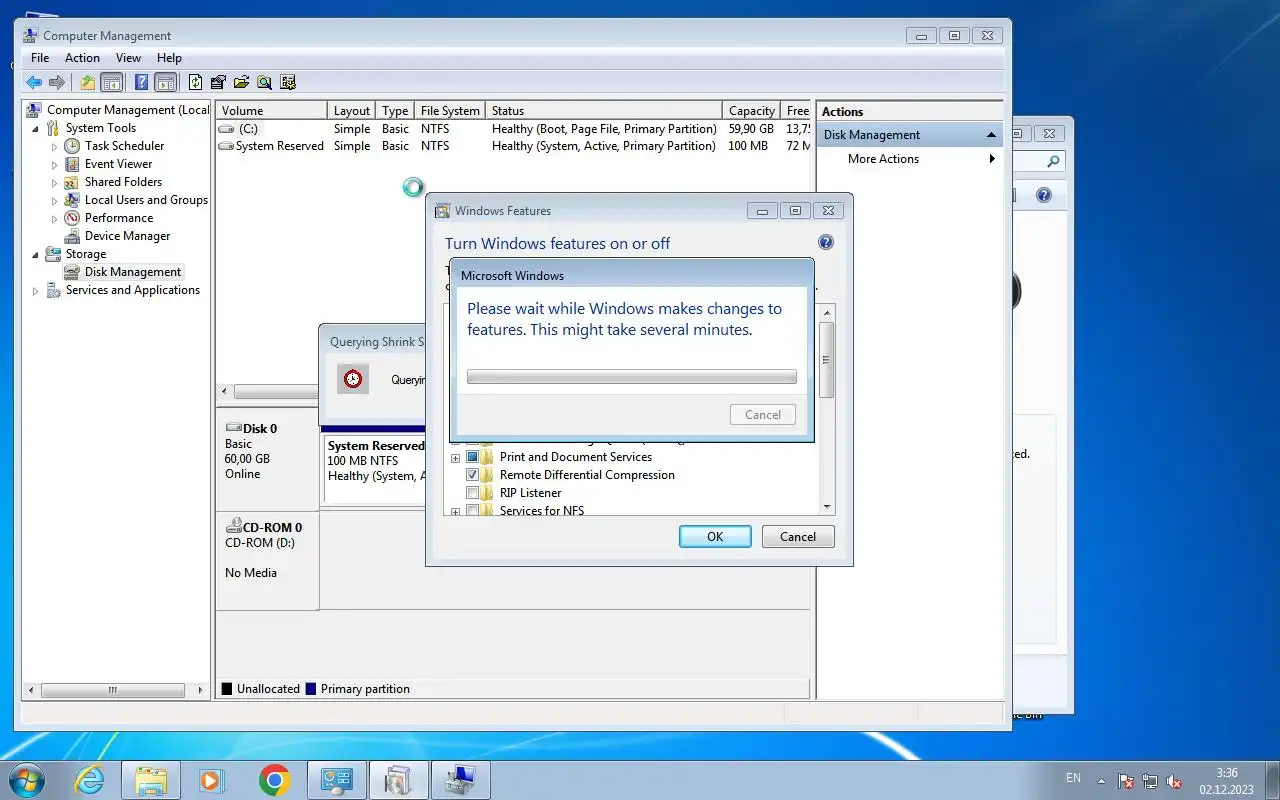Click the Local Users and Groups icon

coord(72,200)
